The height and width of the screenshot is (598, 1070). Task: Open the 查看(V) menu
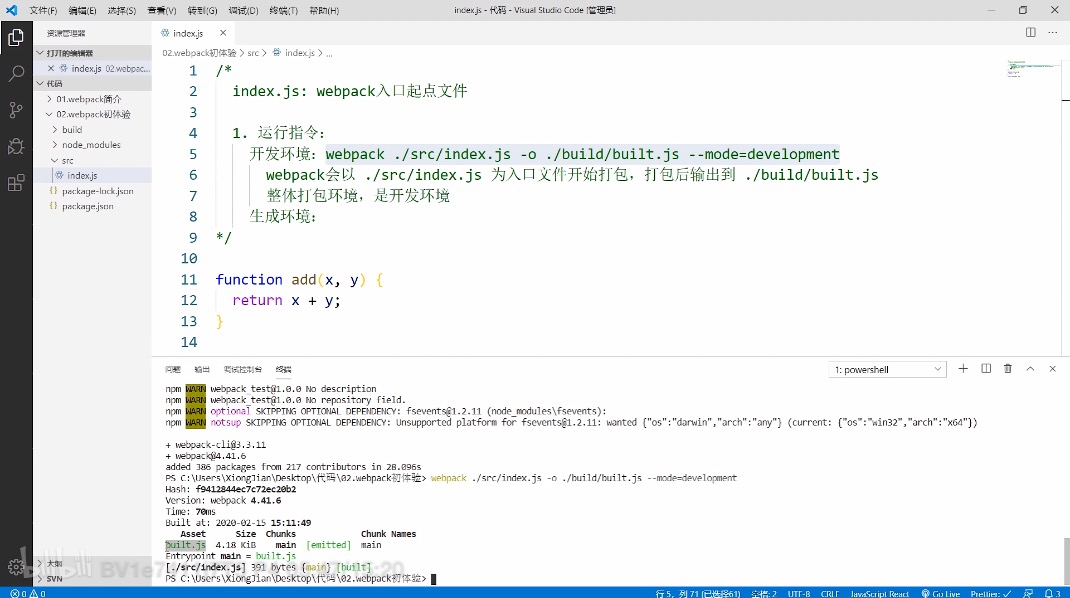[162, 10]
